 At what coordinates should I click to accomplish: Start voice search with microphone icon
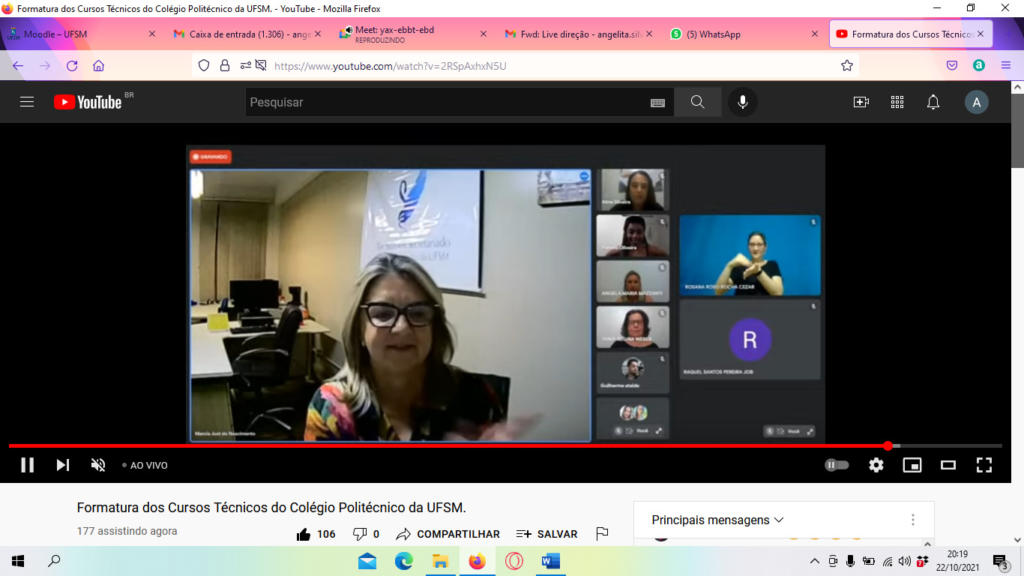click(742, 102)
